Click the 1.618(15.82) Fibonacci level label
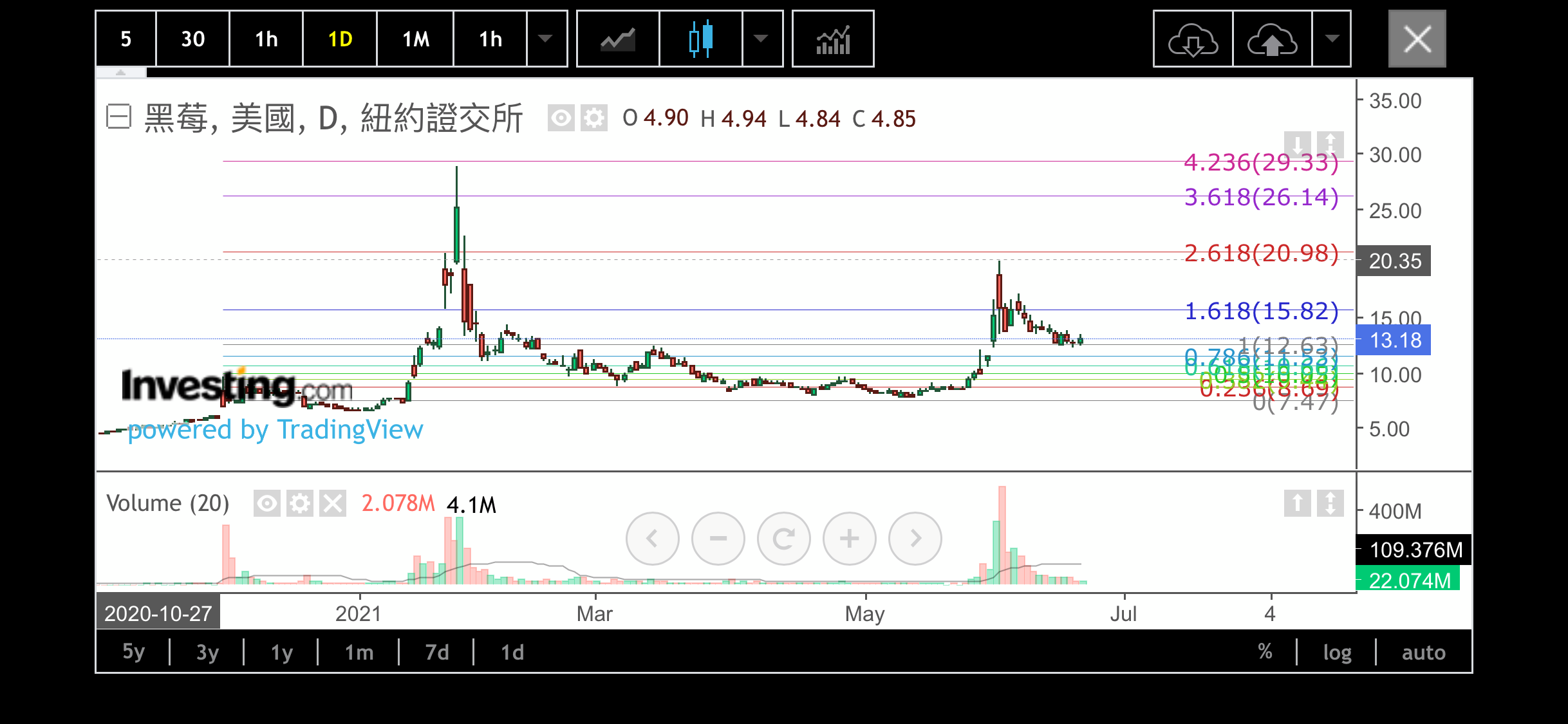Screen dimensions: 1568x724 1261,311
